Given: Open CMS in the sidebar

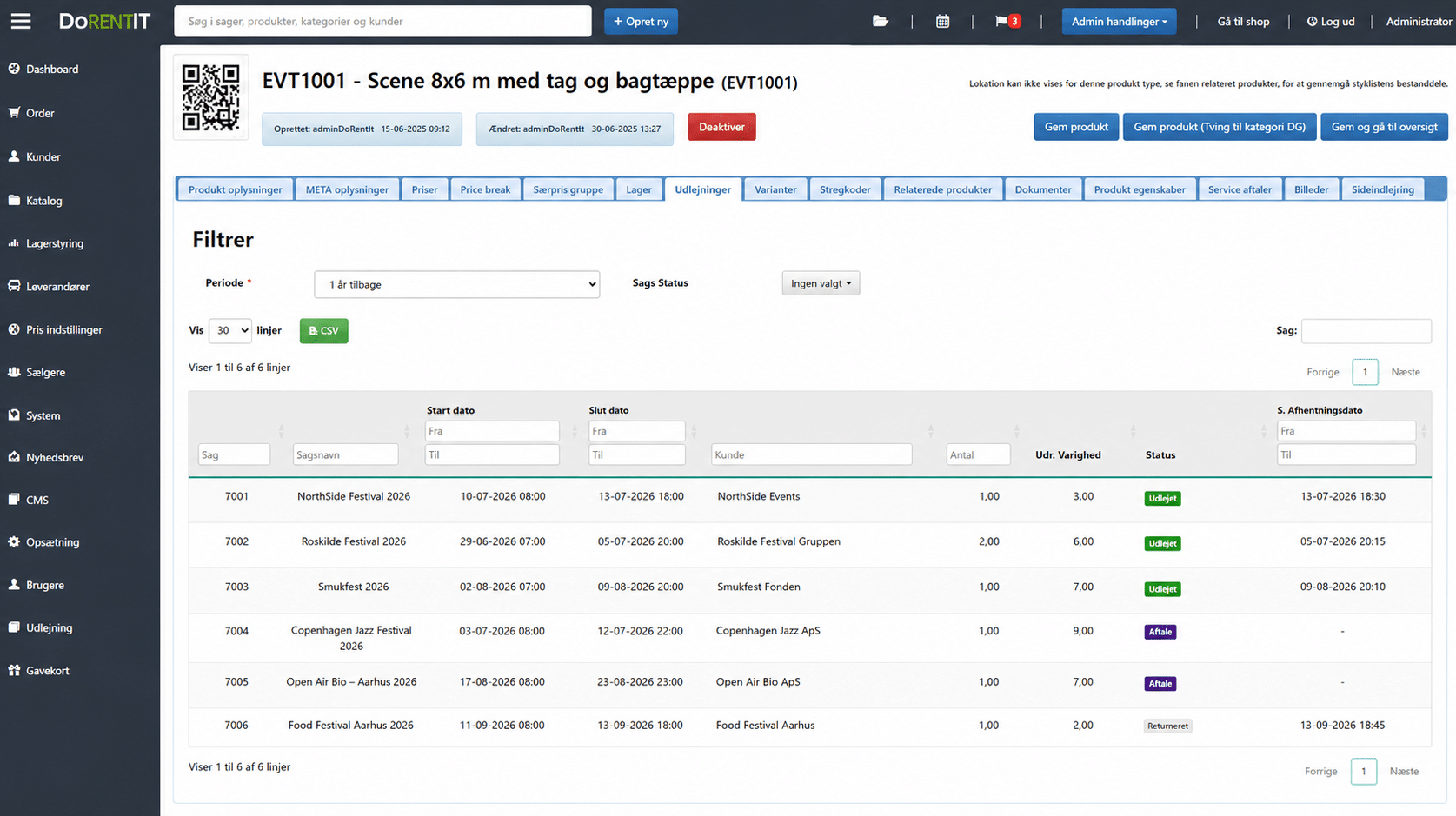Looking at the screenshot, I should 37,500.
